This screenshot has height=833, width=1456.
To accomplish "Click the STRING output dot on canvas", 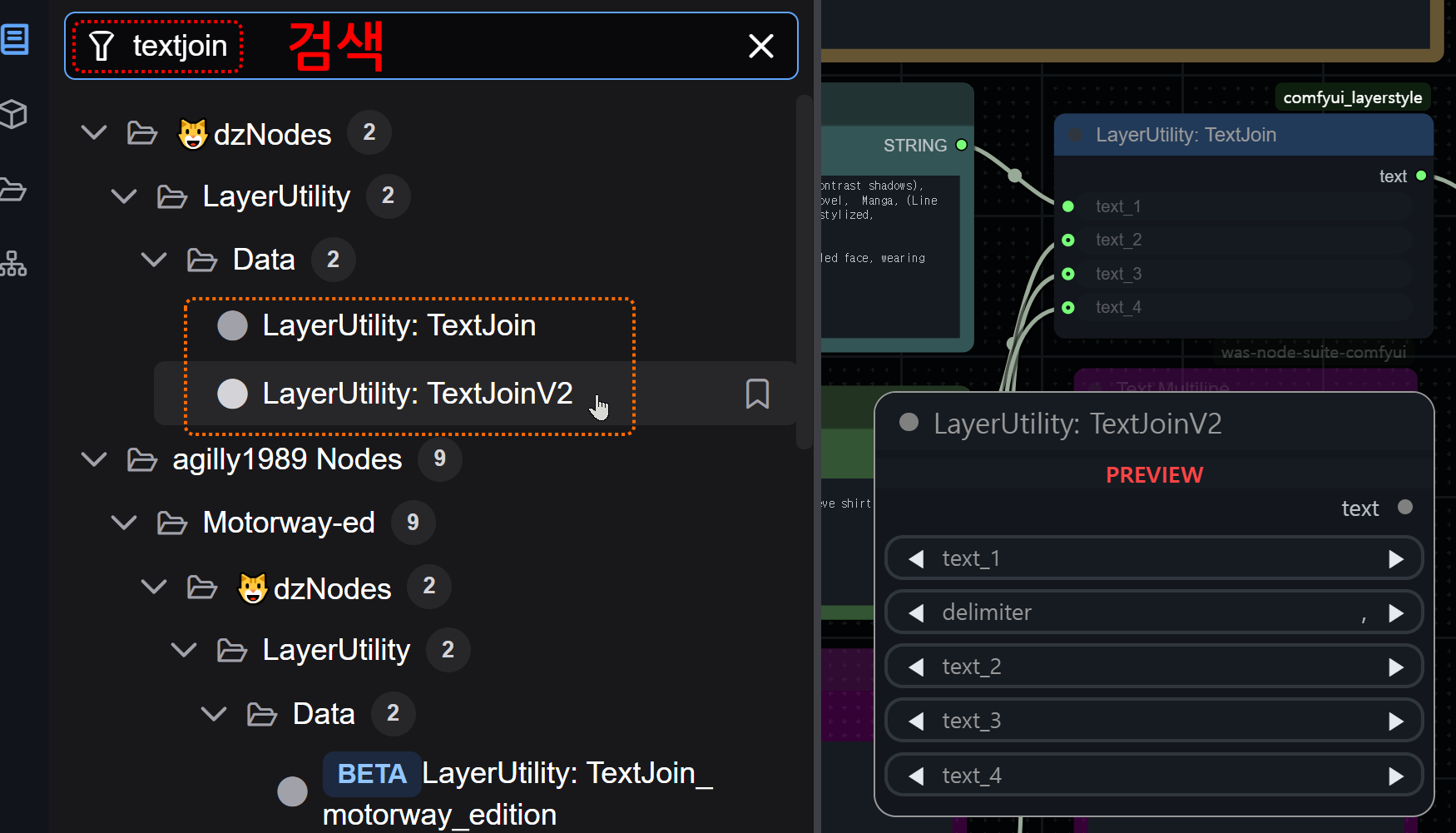I will [x=961, y=145].
